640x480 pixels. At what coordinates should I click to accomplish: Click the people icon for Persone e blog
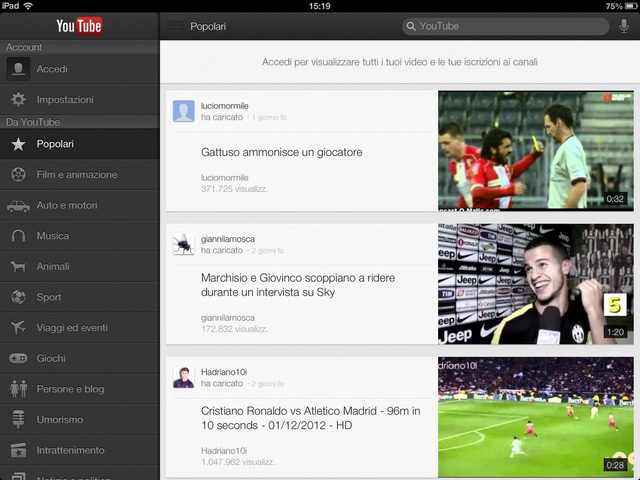click(18, 389)
